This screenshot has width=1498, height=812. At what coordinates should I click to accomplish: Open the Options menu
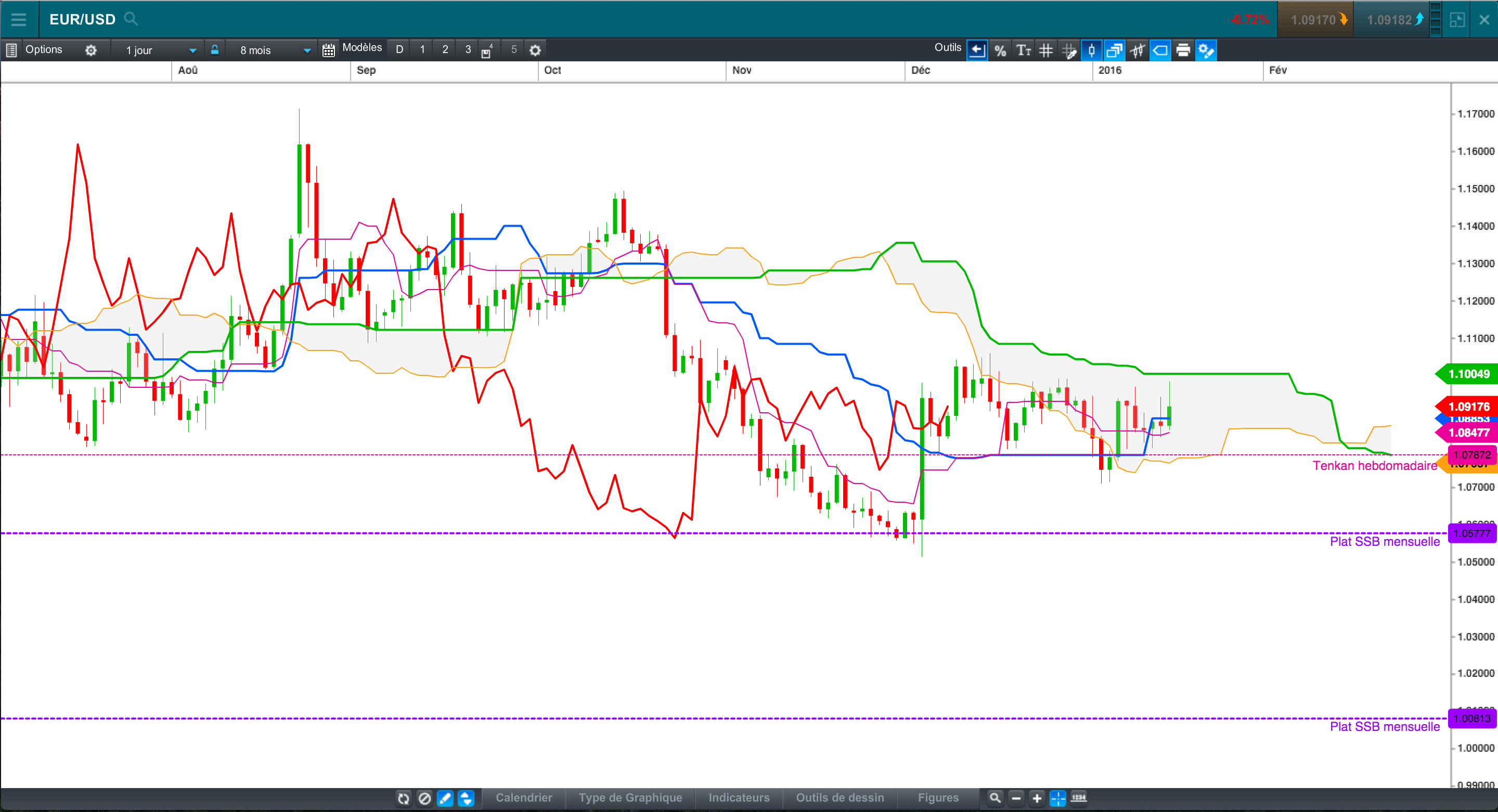click(x=44, y=50)
